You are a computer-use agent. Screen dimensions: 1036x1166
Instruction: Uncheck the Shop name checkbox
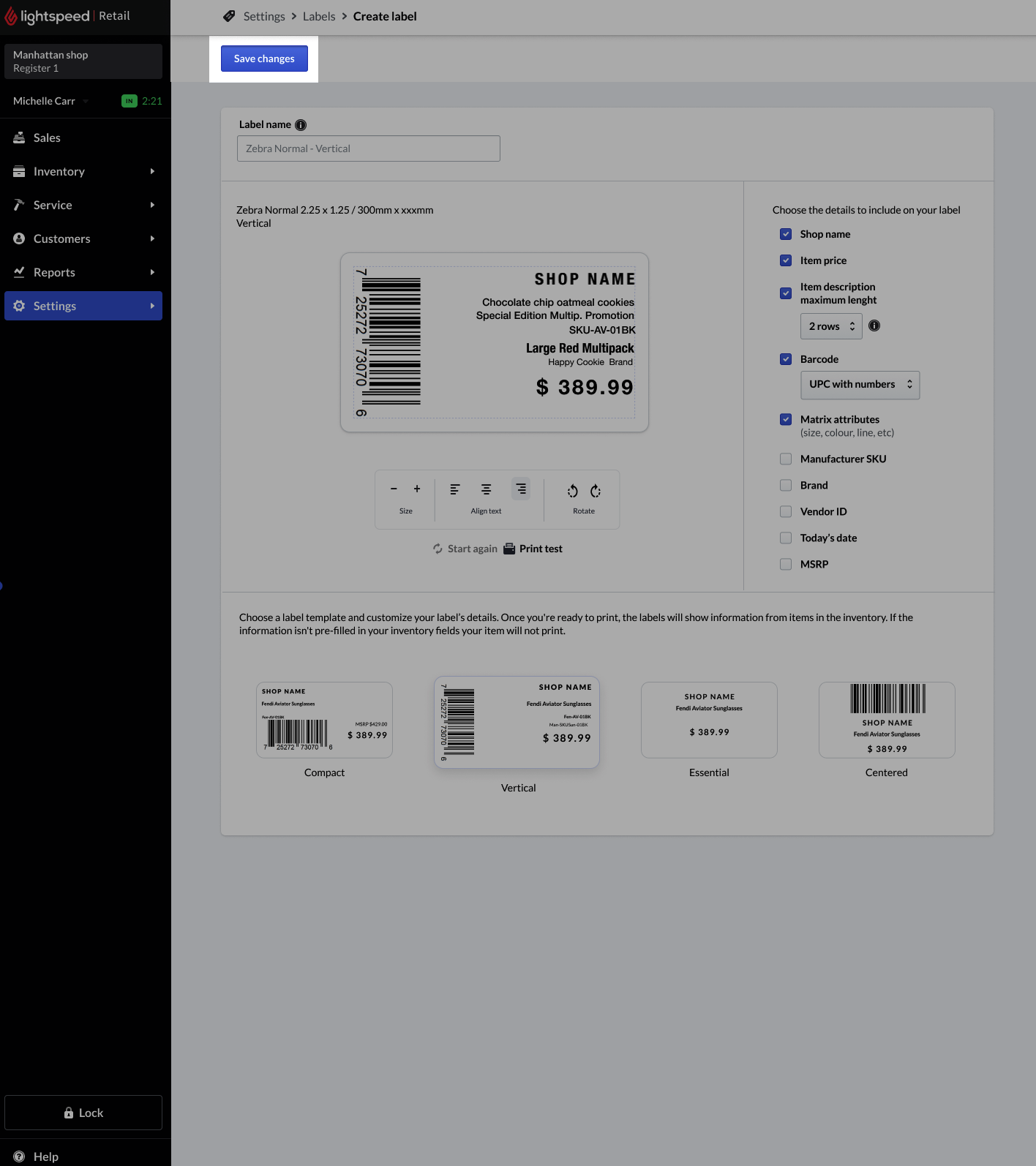pyautogui.click(x=786, y=234)
